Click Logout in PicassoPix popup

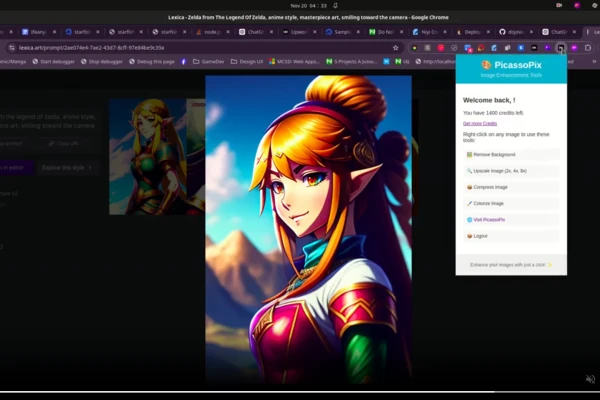point(511,236)
